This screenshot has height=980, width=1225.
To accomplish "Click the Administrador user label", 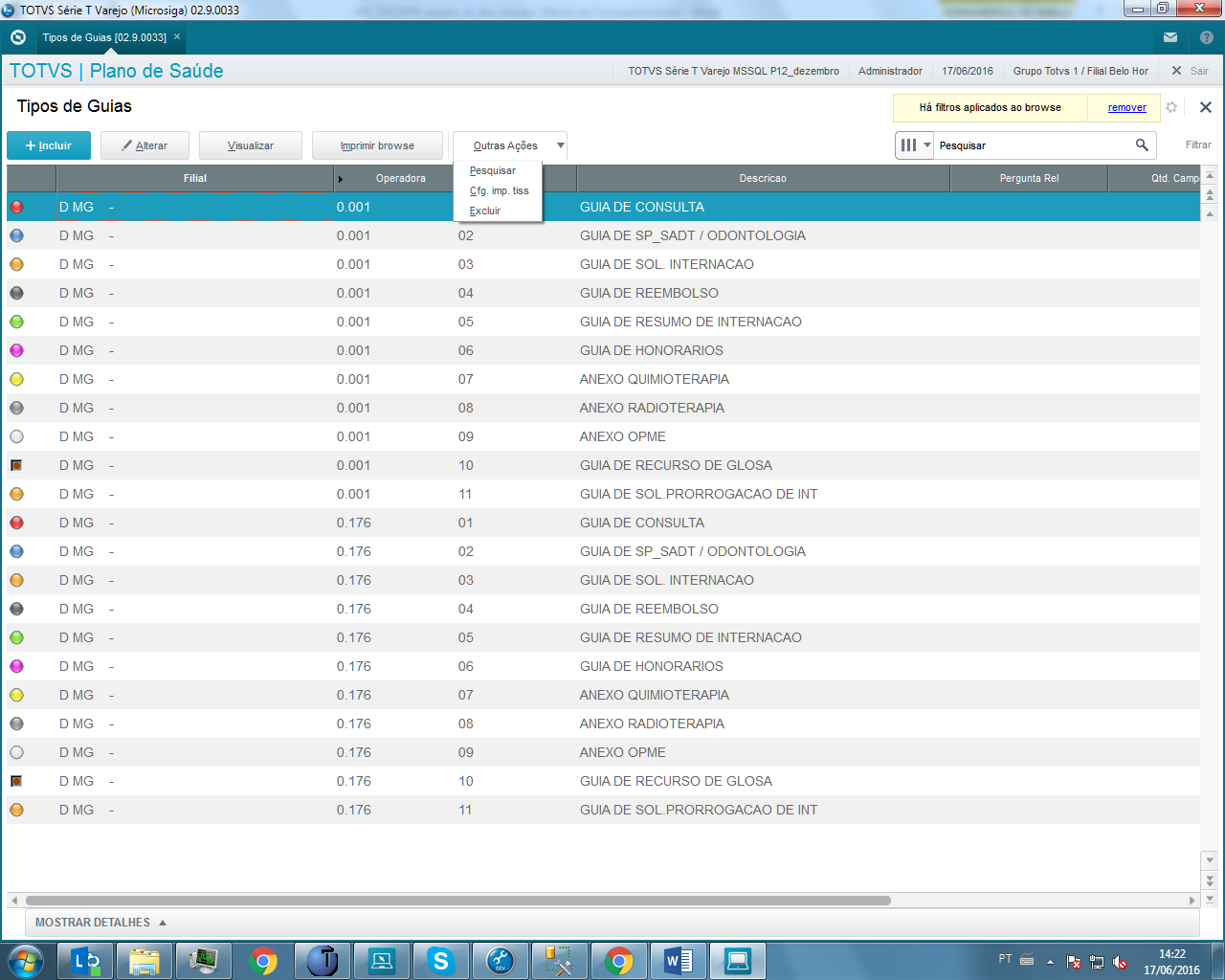I will [890, 71].
